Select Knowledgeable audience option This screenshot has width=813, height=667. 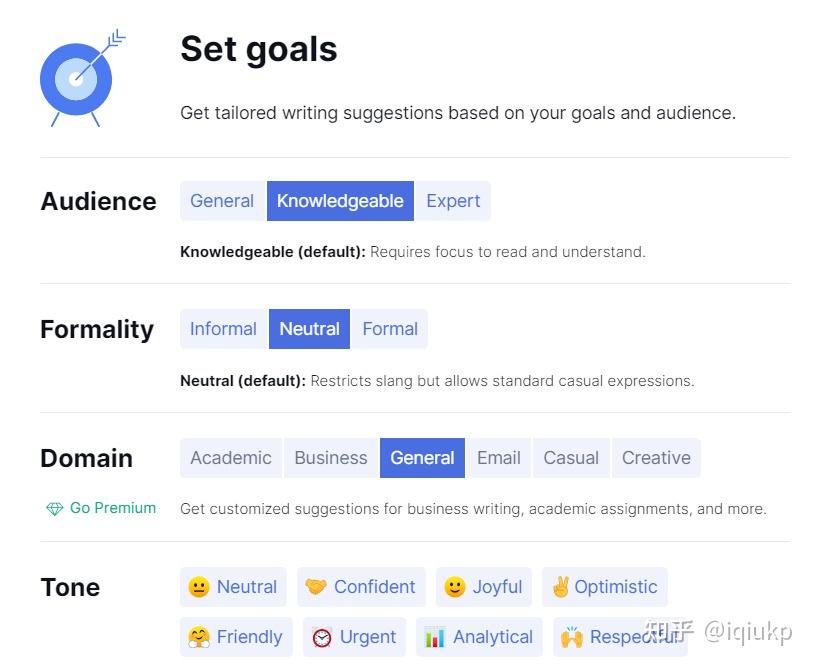pyautogui.click(x=340, y=201)
